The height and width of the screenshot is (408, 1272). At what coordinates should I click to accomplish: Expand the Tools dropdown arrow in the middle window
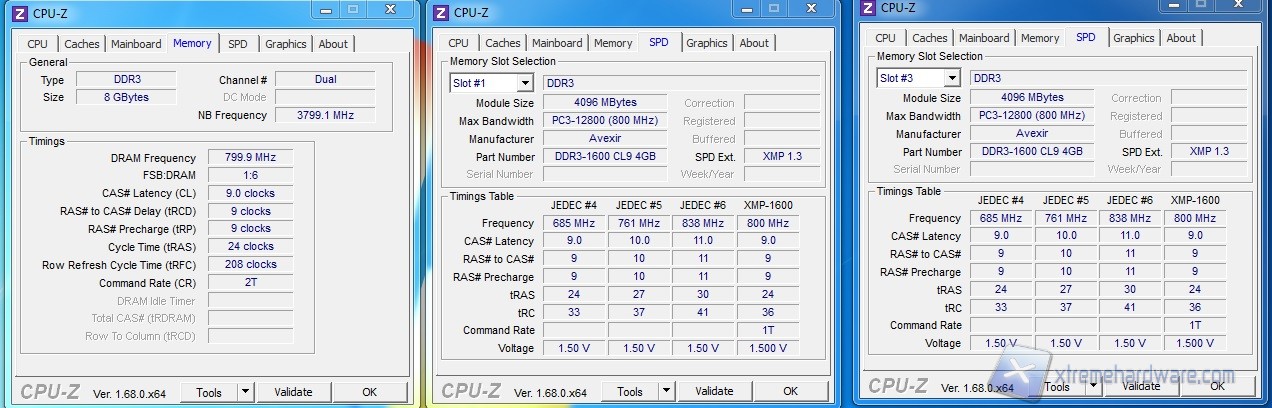pos(667,391)
